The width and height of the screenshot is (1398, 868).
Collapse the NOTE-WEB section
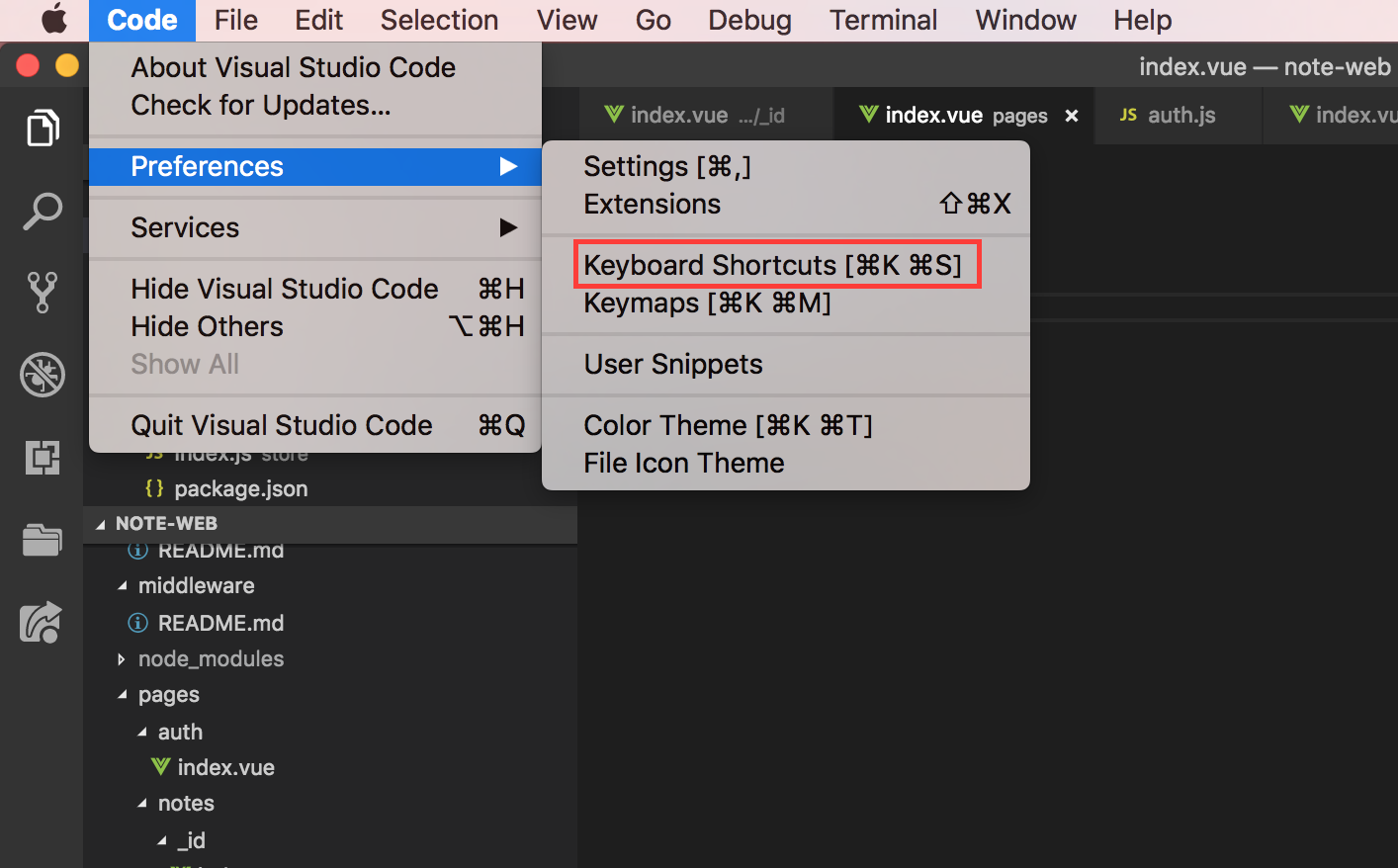[101, 524]
